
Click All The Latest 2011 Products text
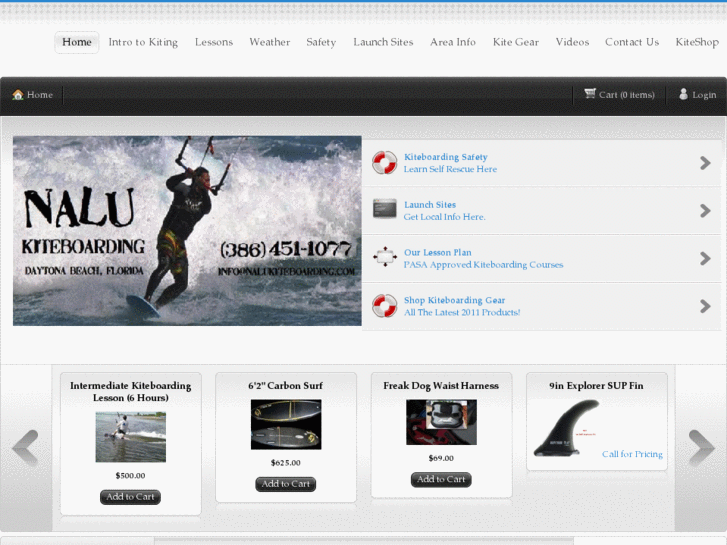(462, 312)
